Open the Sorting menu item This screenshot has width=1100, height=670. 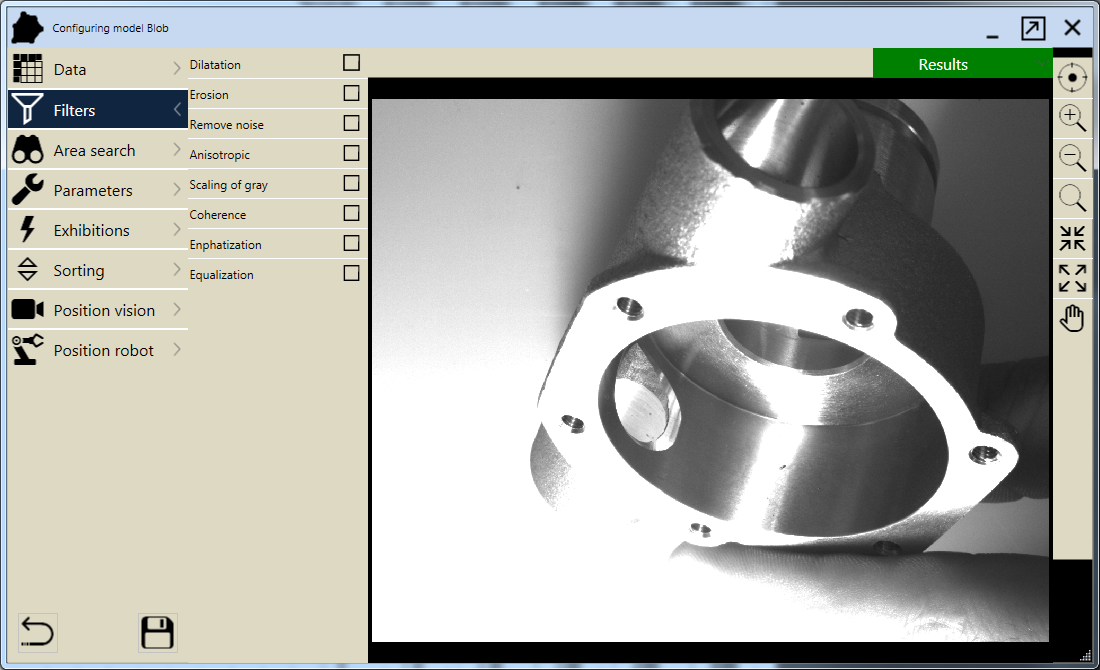[98, 269]
